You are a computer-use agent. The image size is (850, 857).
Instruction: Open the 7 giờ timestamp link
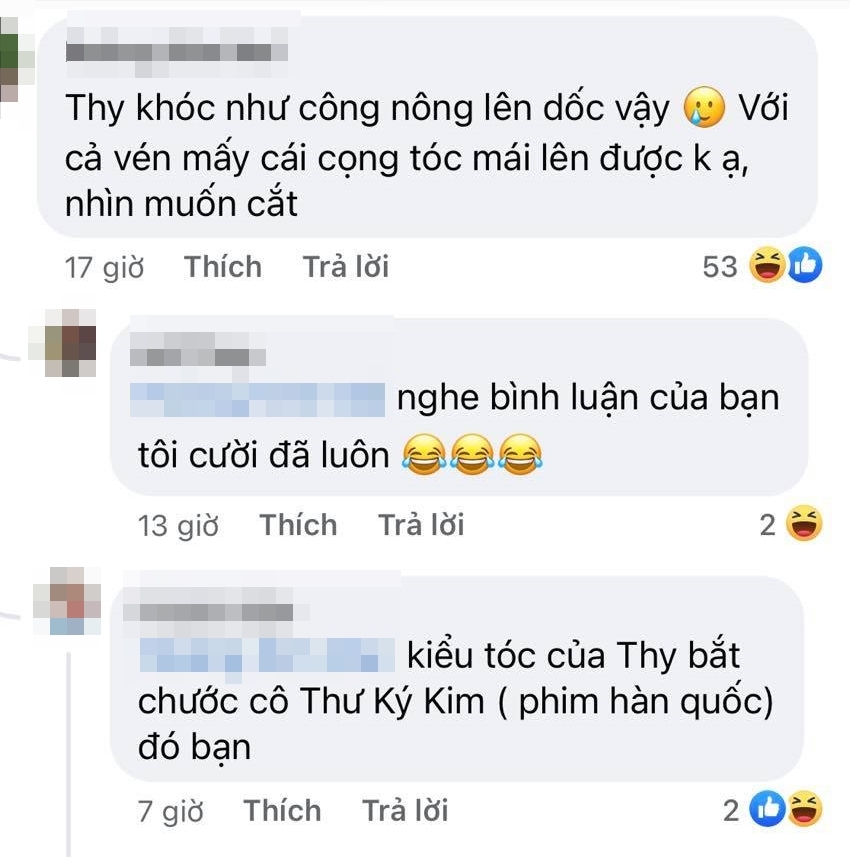tap(170, 811)
